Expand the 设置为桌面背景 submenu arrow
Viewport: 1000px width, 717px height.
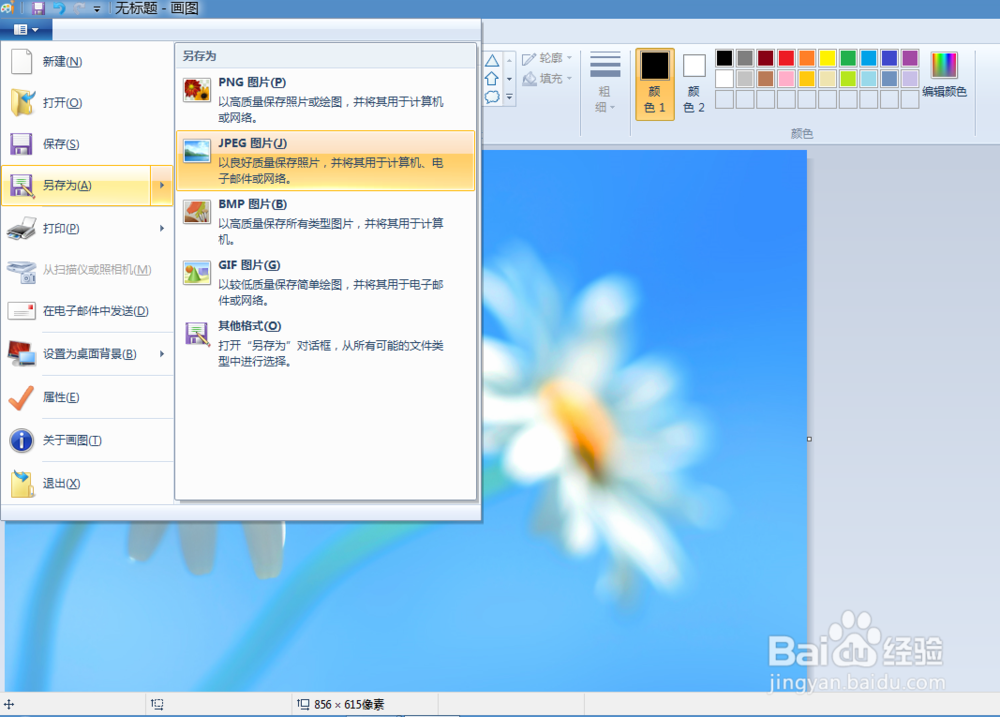162,353
